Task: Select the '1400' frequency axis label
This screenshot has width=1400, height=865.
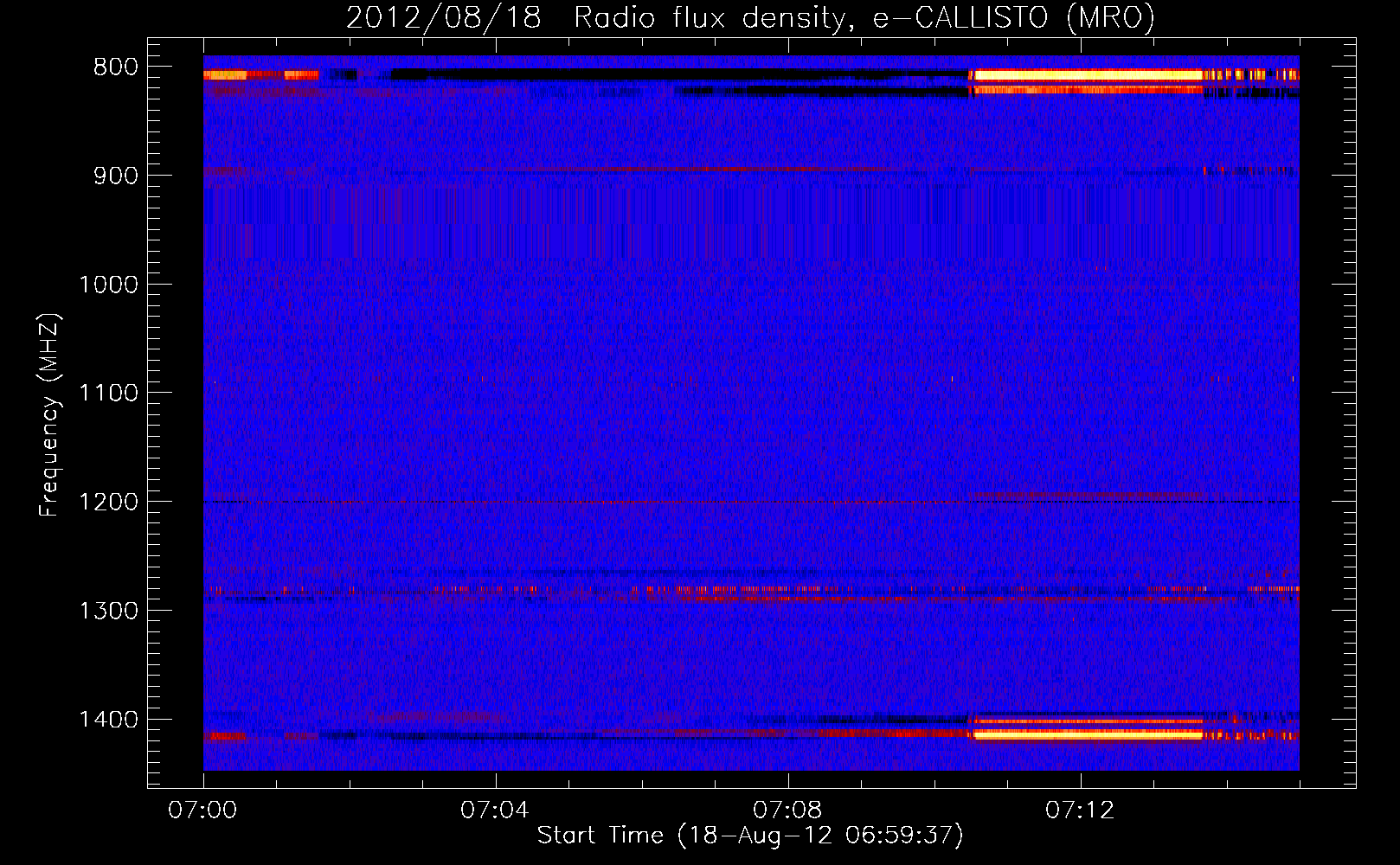Action: coord(108,720)
